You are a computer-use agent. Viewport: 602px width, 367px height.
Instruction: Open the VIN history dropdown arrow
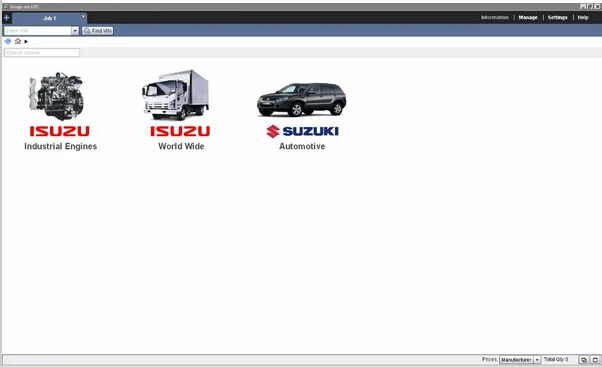(x=75, y=31)
